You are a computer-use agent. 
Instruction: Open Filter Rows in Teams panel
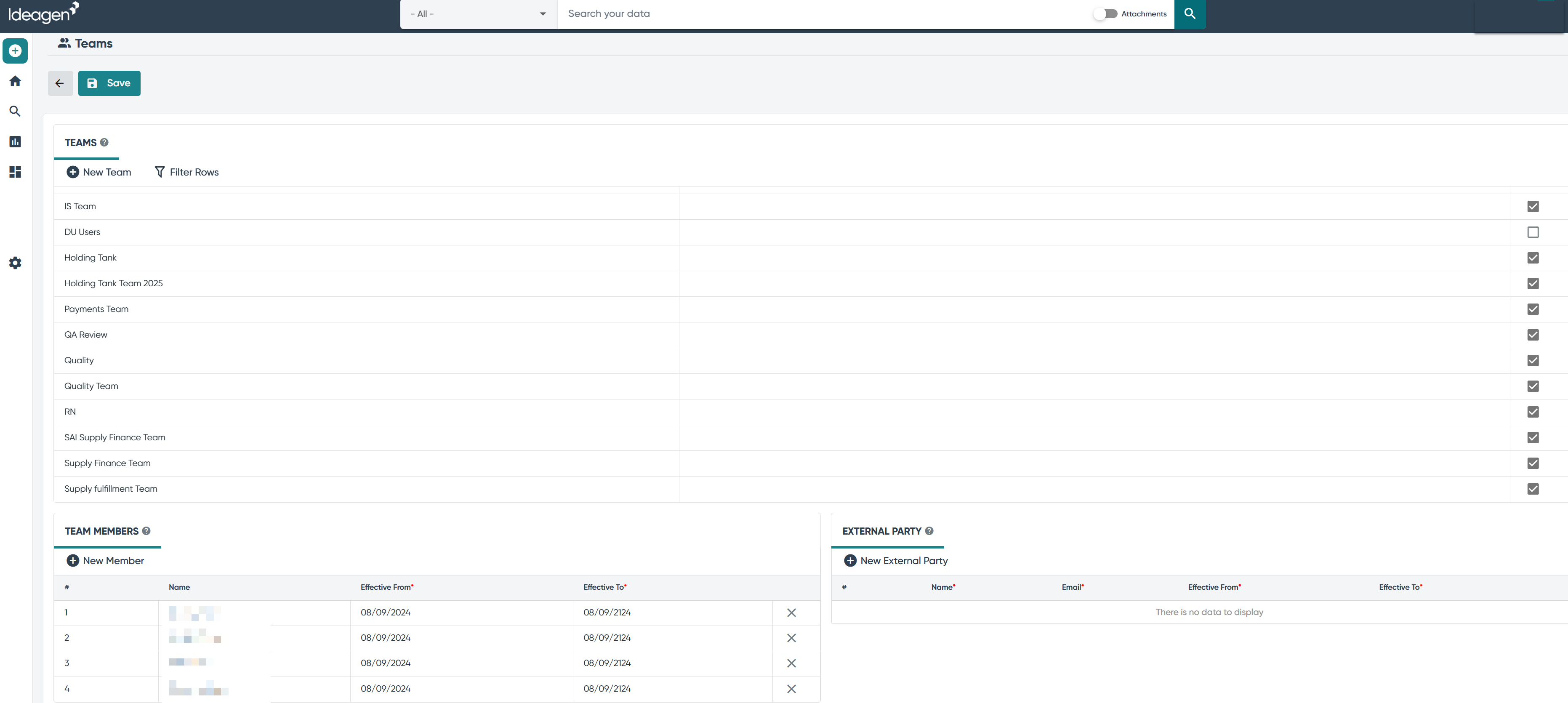tap(186, 172)
